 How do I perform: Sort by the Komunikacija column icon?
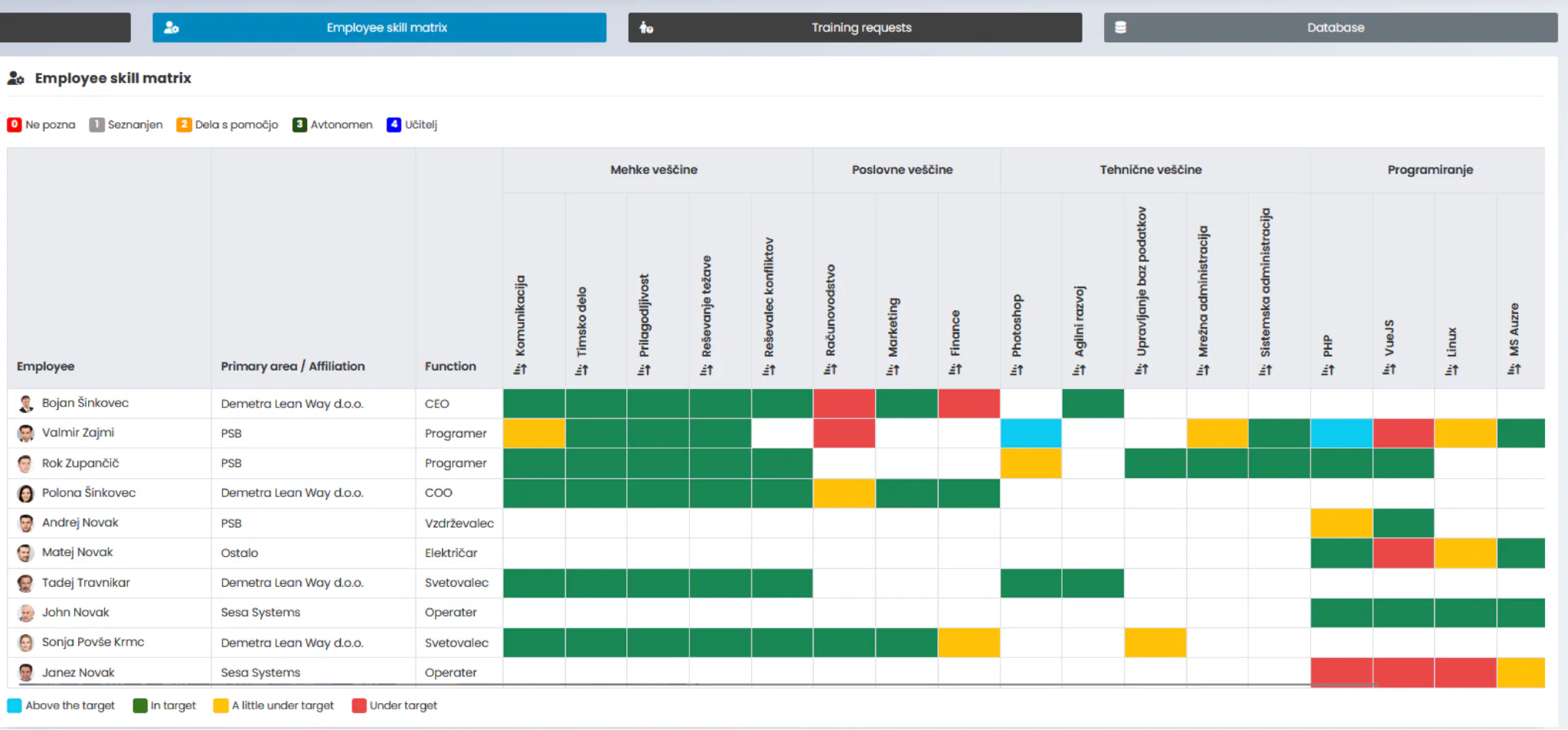click(520, 369)
